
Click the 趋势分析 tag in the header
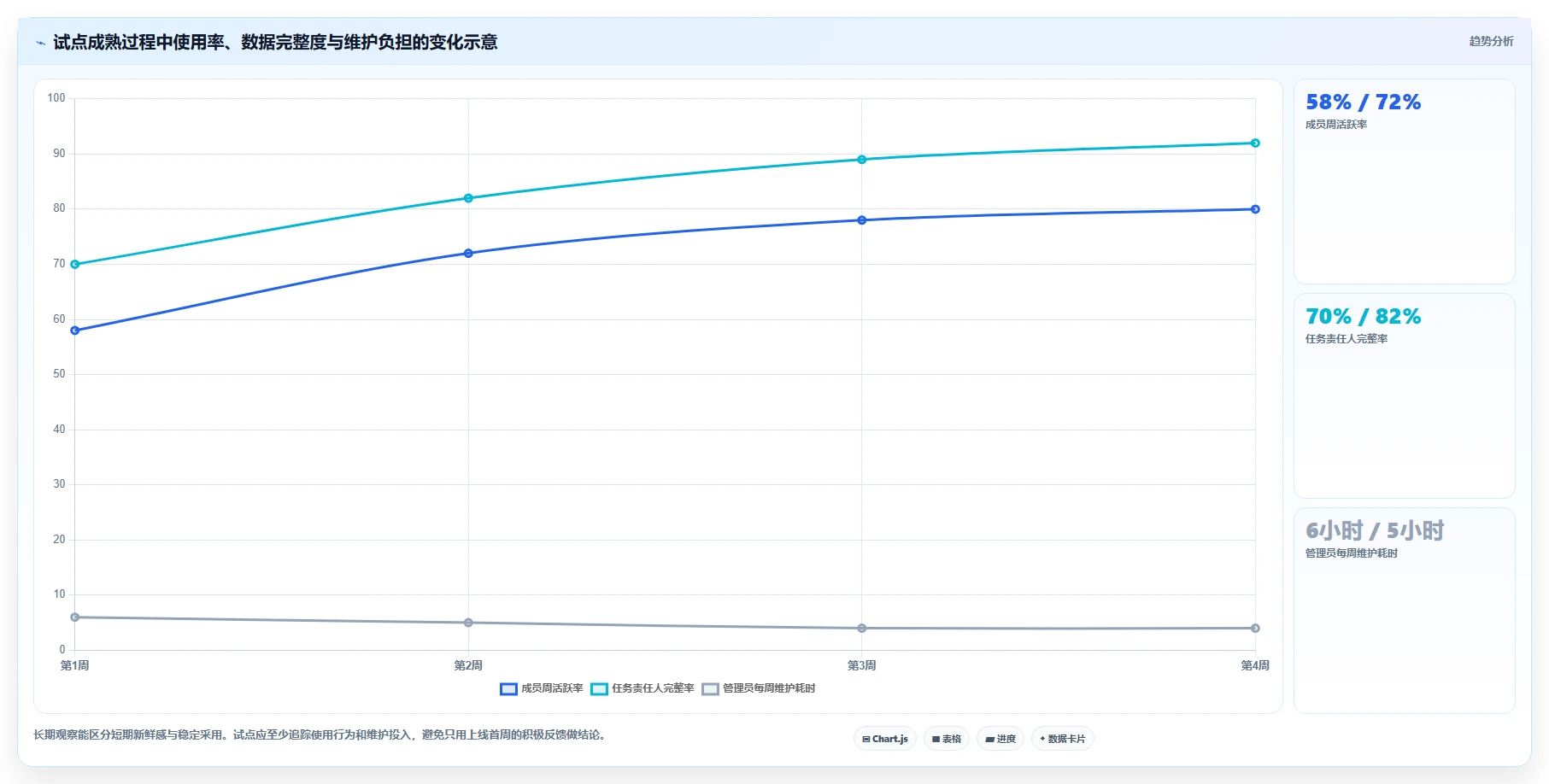[1491, 41]
